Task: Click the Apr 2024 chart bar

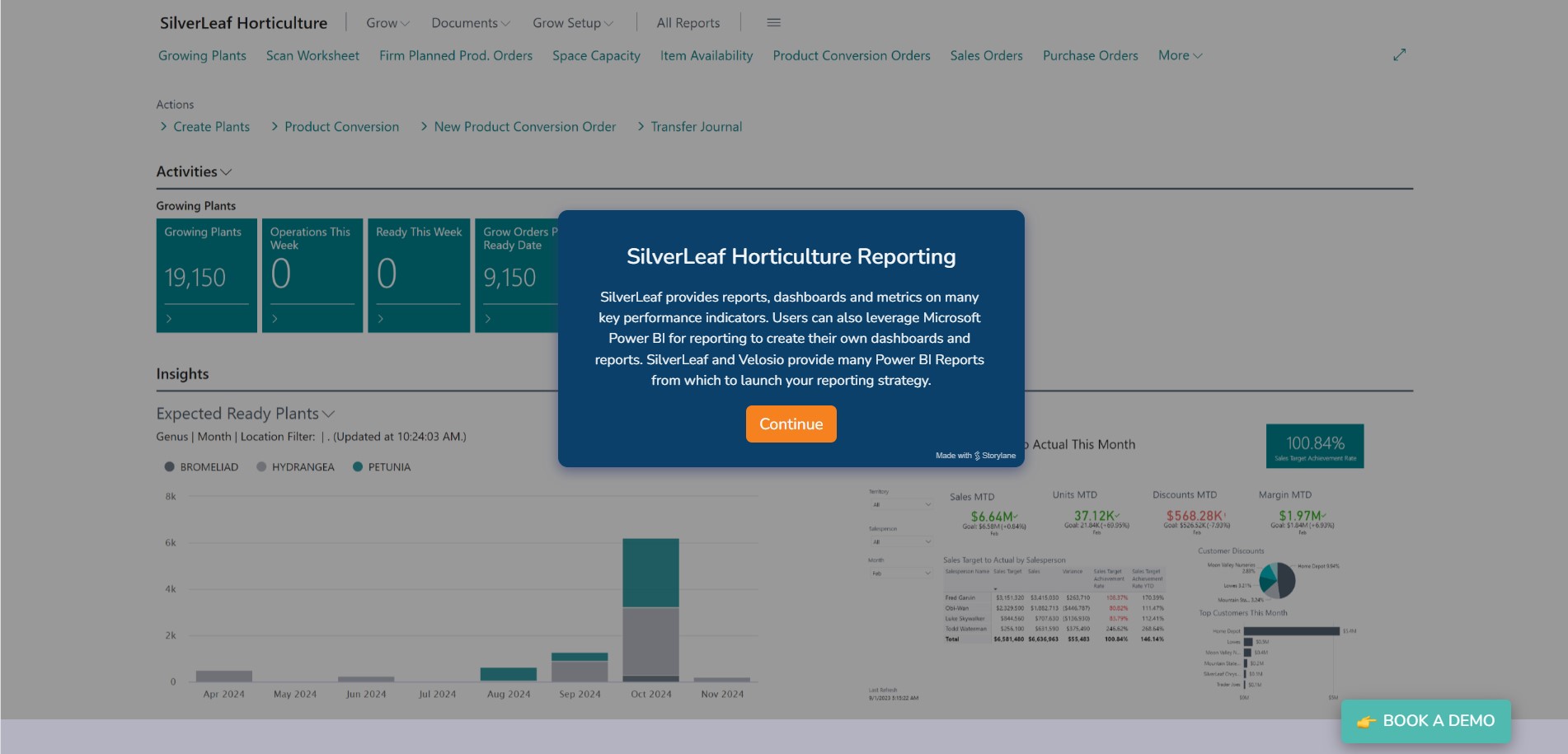Action: (224, 676)
